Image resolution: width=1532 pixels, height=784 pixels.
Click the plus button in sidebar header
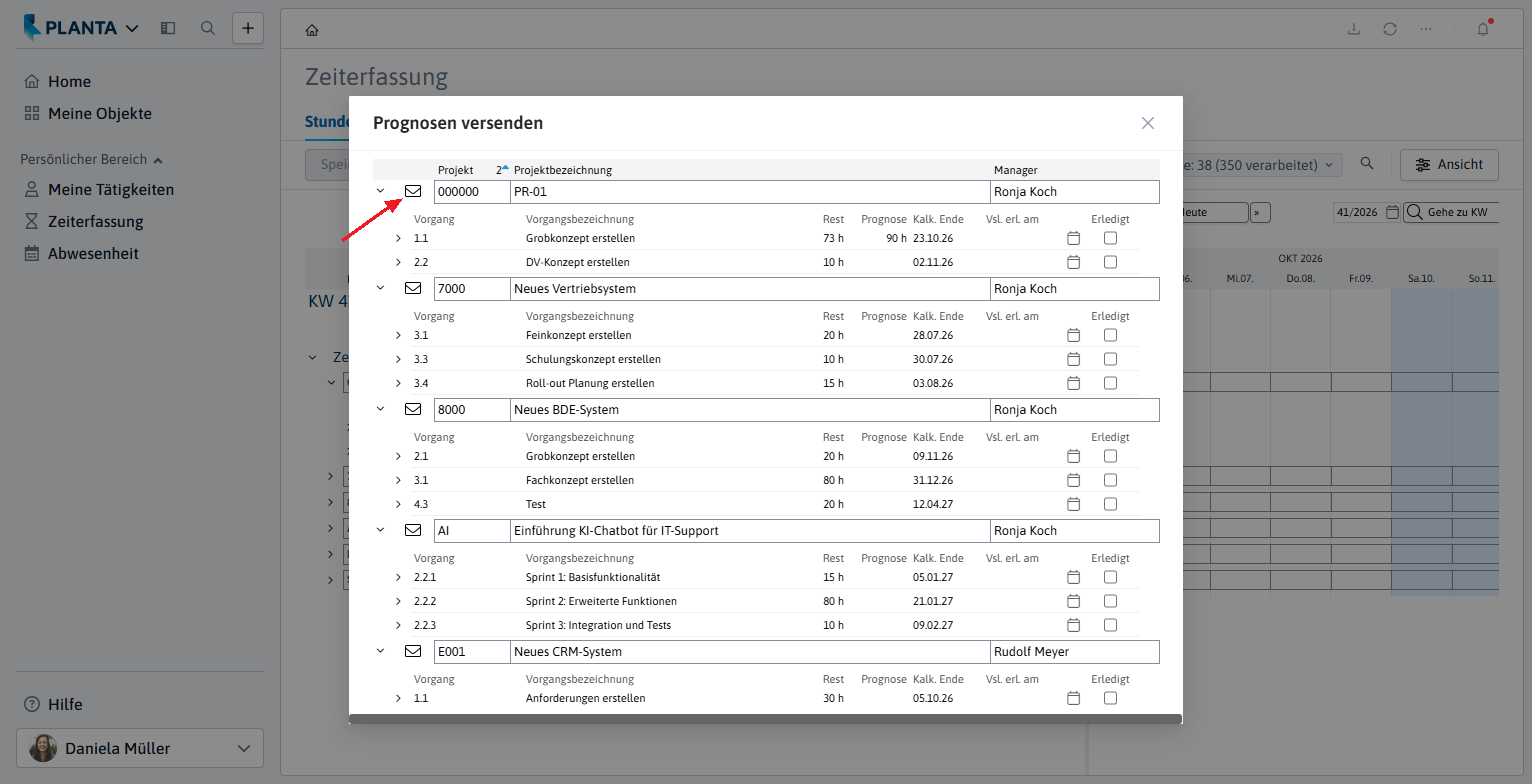coord(248,28)
